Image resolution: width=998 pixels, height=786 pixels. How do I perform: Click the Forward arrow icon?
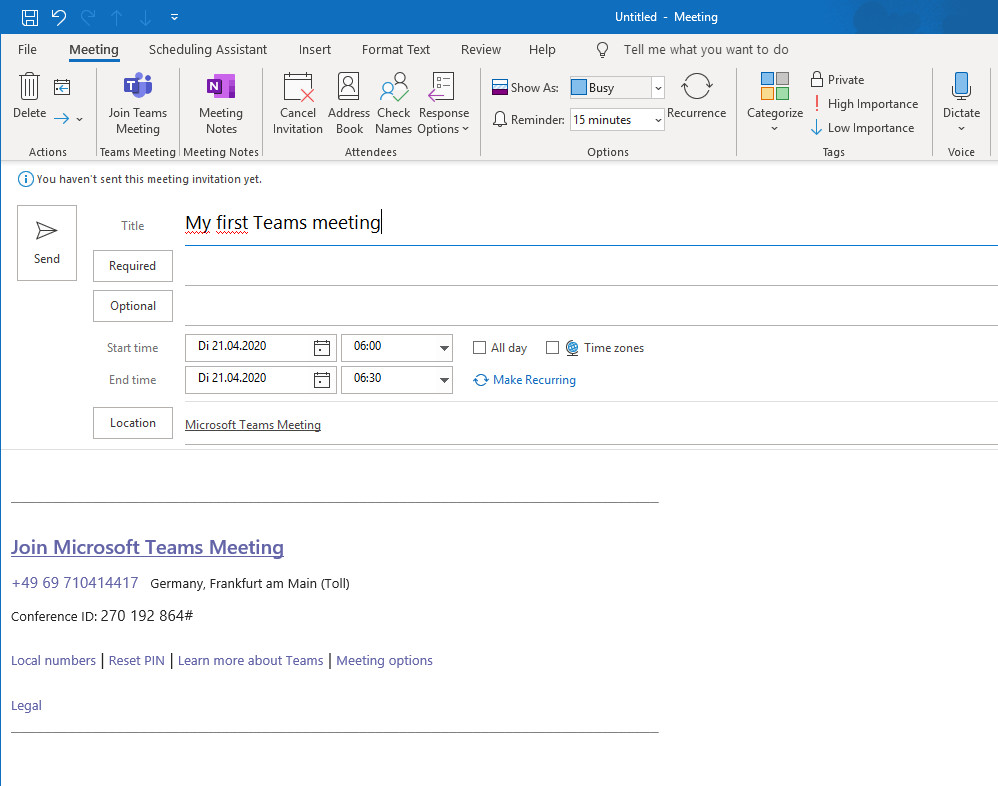tap(62, 118)
